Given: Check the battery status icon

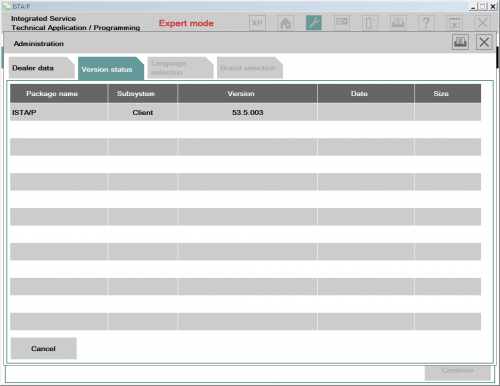Looking at the screenshot, I should 370,23.
